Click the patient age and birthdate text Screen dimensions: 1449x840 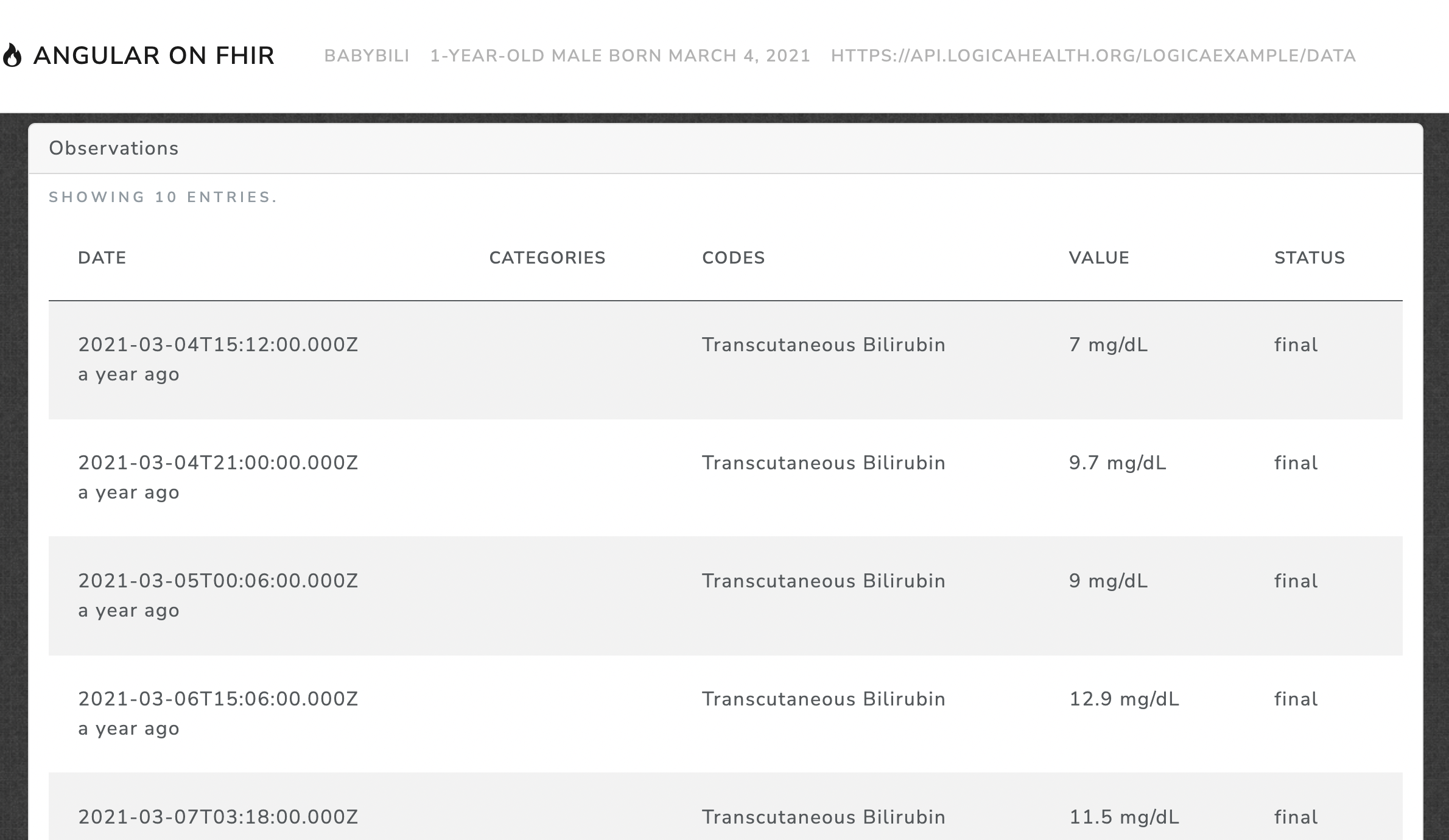(620, 55)
